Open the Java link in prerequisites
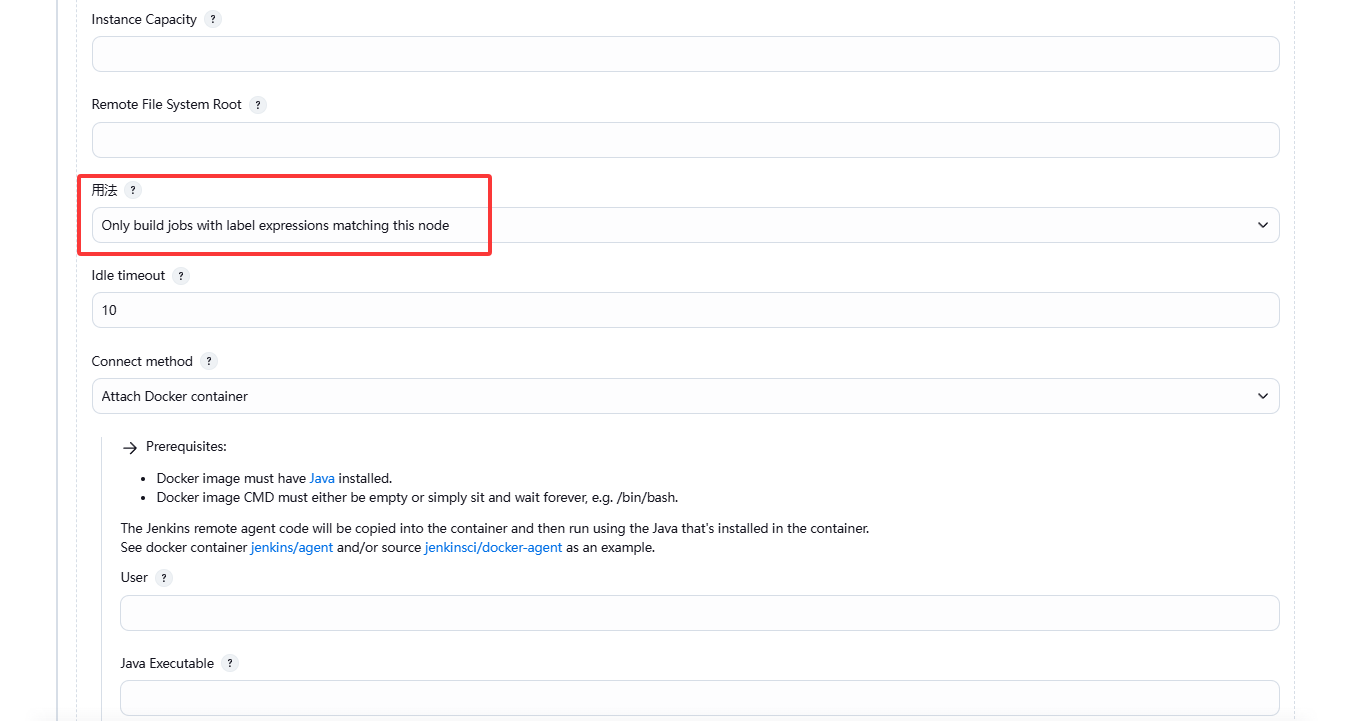 322,479
